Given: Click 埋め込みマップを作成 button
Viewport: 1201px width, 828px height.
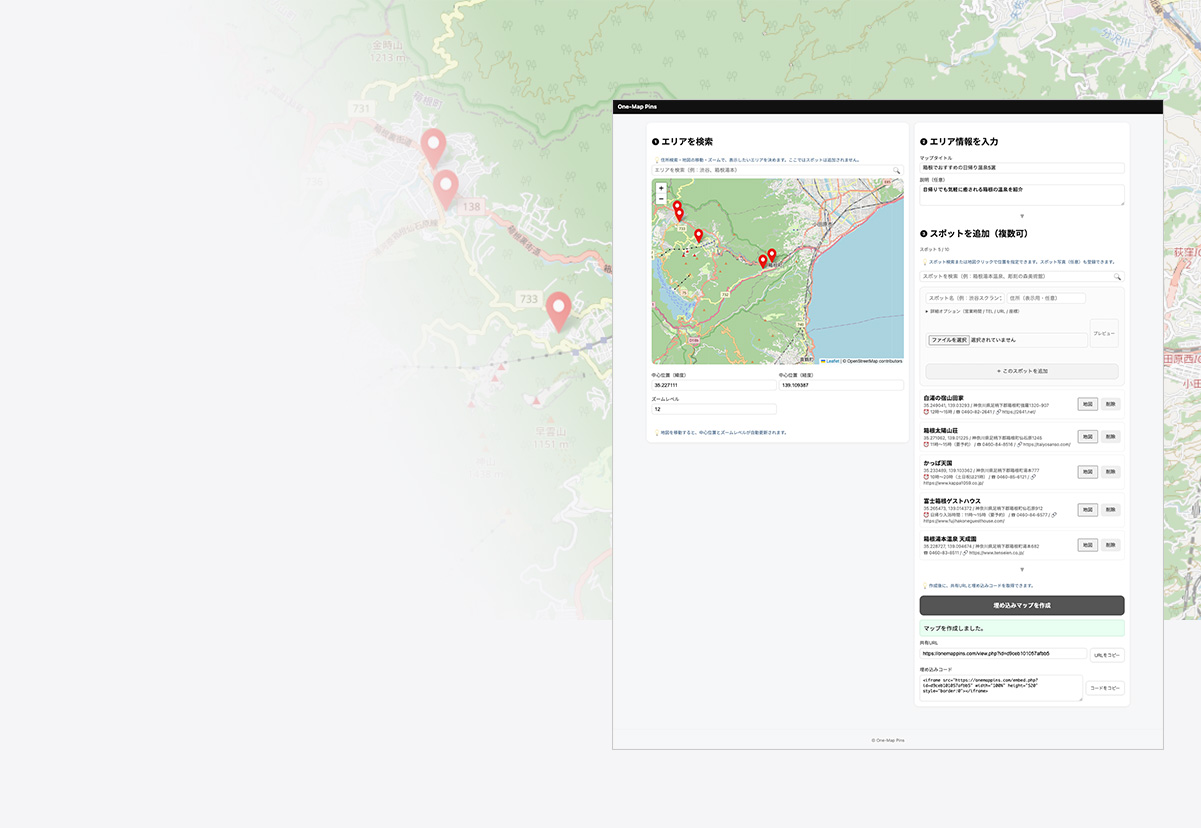Looking at the screenshot, I should (x=1021, y=605).
